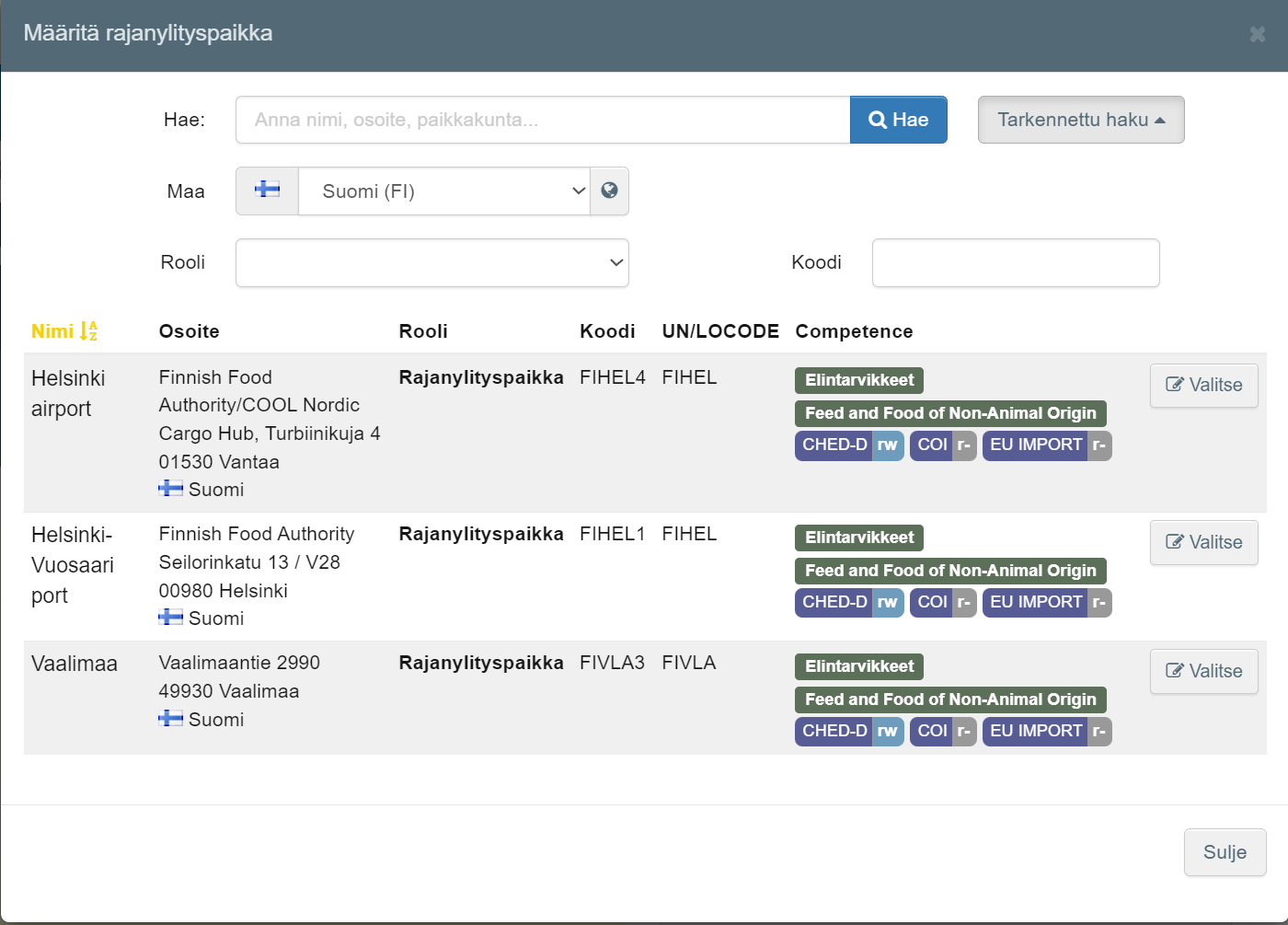Click the Sulje close button
Viewport: 1288px width, 925px height.
coord(1224,852)
